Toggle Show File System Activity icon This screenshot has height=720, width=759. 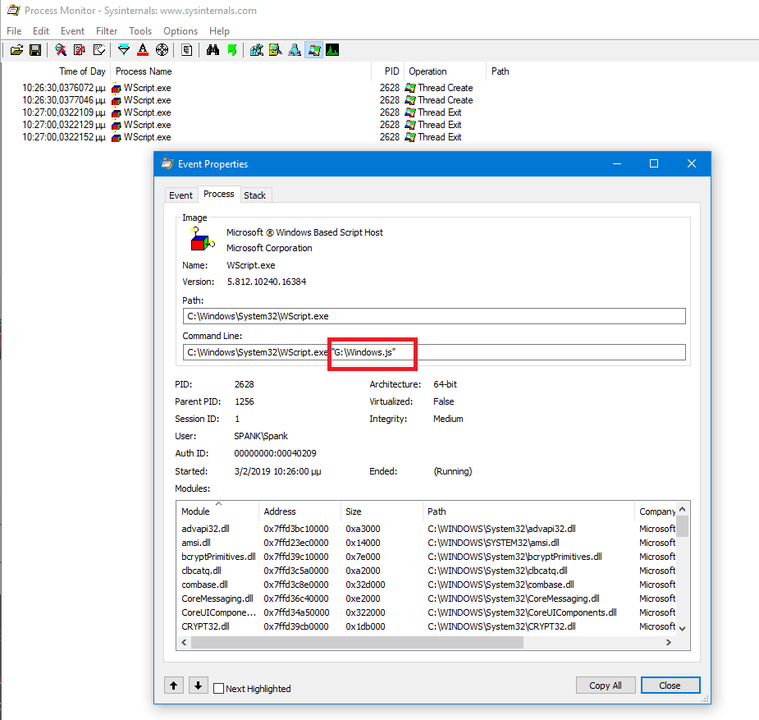click(x=275, y=50)
